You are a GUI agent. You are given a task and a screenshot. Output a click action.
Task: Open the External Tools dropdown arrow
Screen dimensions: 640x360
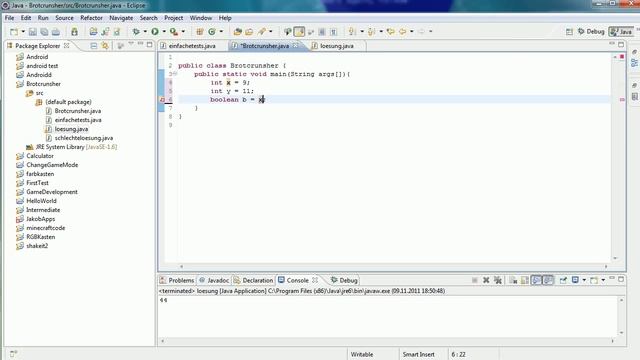[x=183, y=31]
